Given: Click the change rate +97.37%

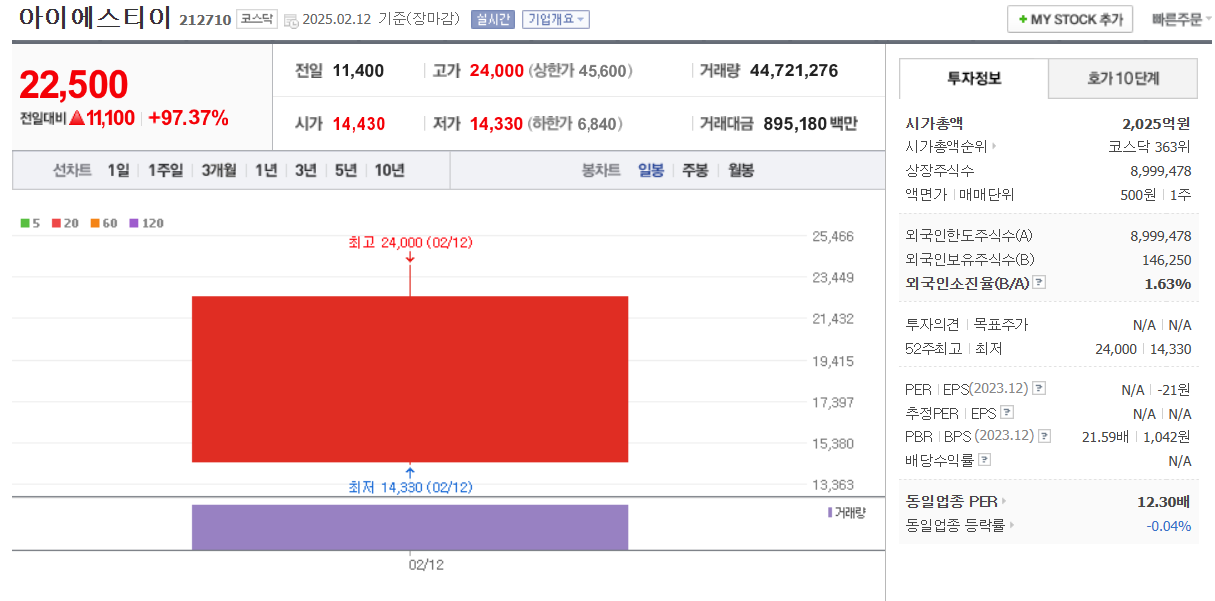Looking at the screenshot, I should 188,118.
